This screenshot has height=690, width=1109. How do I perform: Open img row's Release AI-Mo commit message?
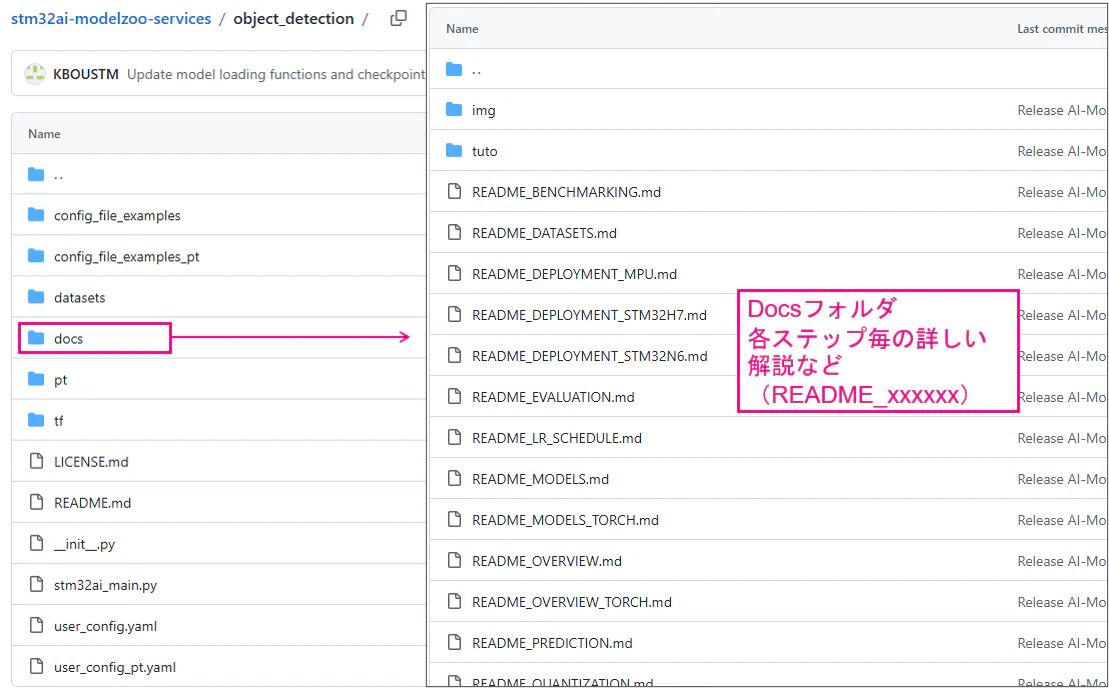point(1062,110)
